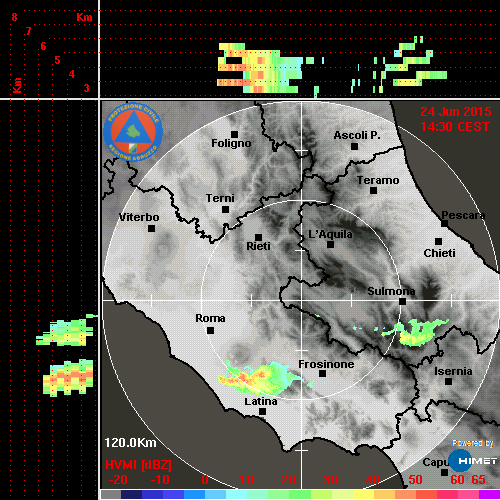The image size is (500, 500).
Task: Click the Rieti label
Action: (258, 246)
